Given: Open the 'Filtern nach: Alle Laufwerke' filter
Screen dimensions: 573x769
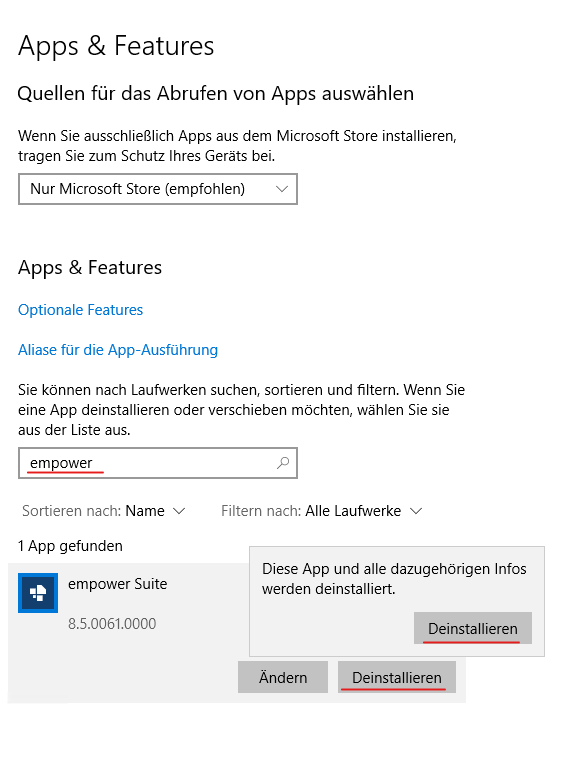Looking at the screenshot, I should pyautogui.click(x=321, y=511).
